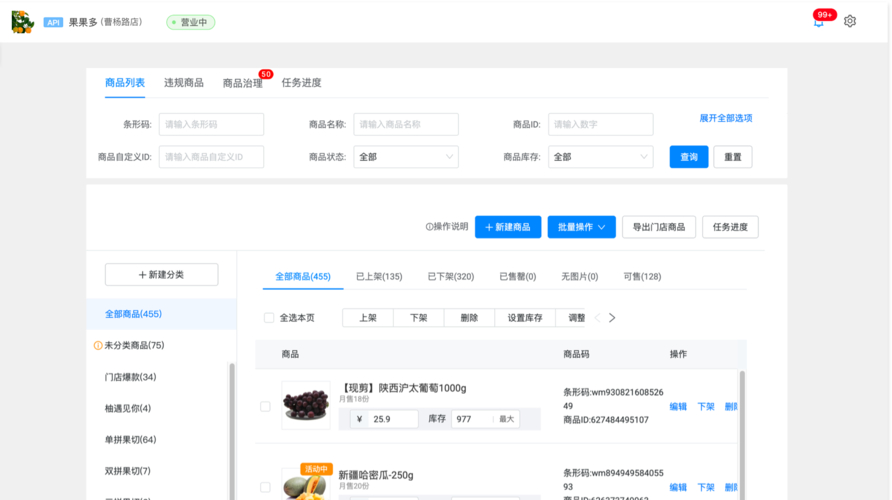The width and height of the screenshot is (892, 500).
Task: Select 门店爆款(34) category in sidebar
Action: pos(130,377)
